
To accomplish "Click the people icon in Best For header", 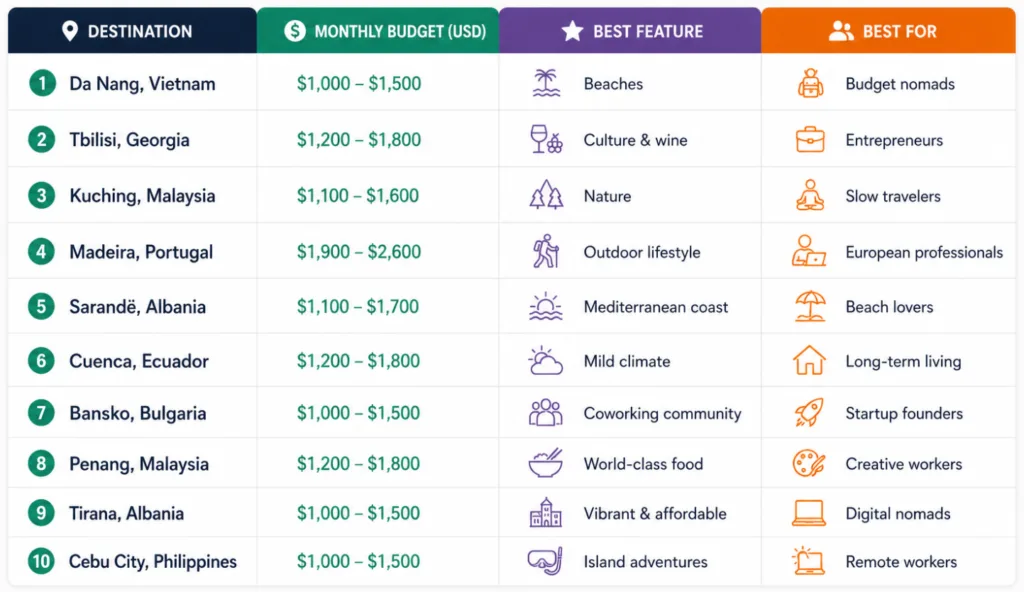I will click(x=841, y=31).
